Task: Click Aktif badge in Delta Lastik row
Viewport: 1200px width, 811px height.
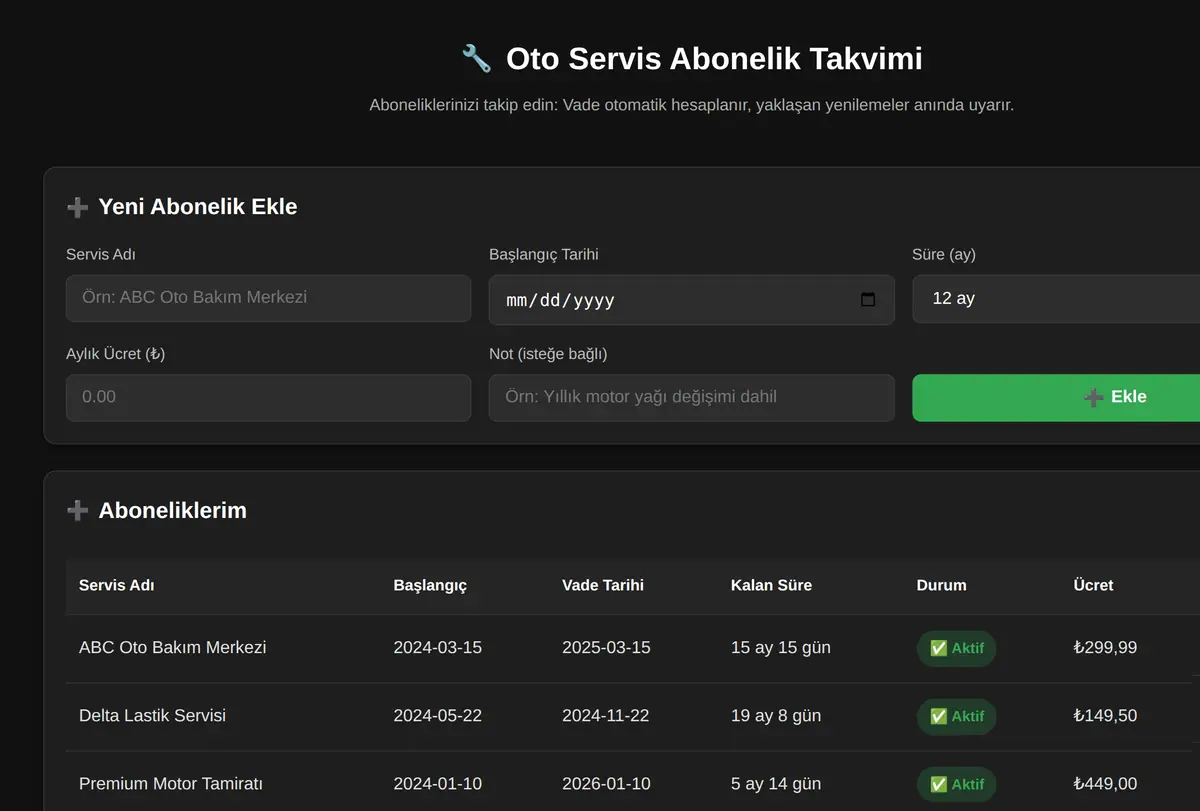Action: pos(957,716)
